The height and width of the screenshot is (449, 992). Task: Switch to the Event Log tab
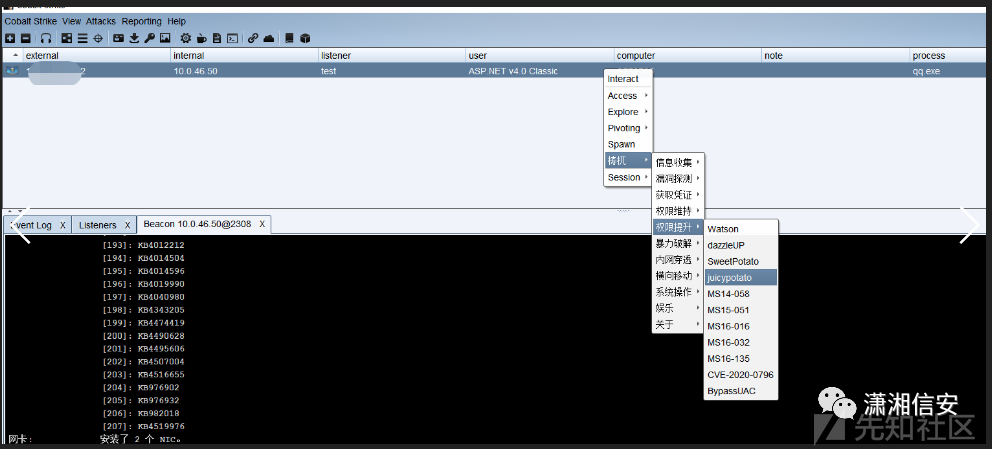point(30,225)
